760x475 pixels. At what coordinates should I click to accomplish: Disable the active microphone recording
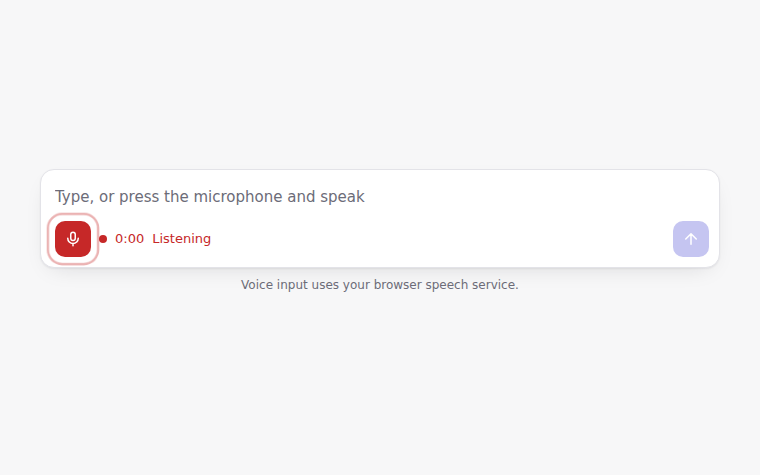click(x=73, y=239)
